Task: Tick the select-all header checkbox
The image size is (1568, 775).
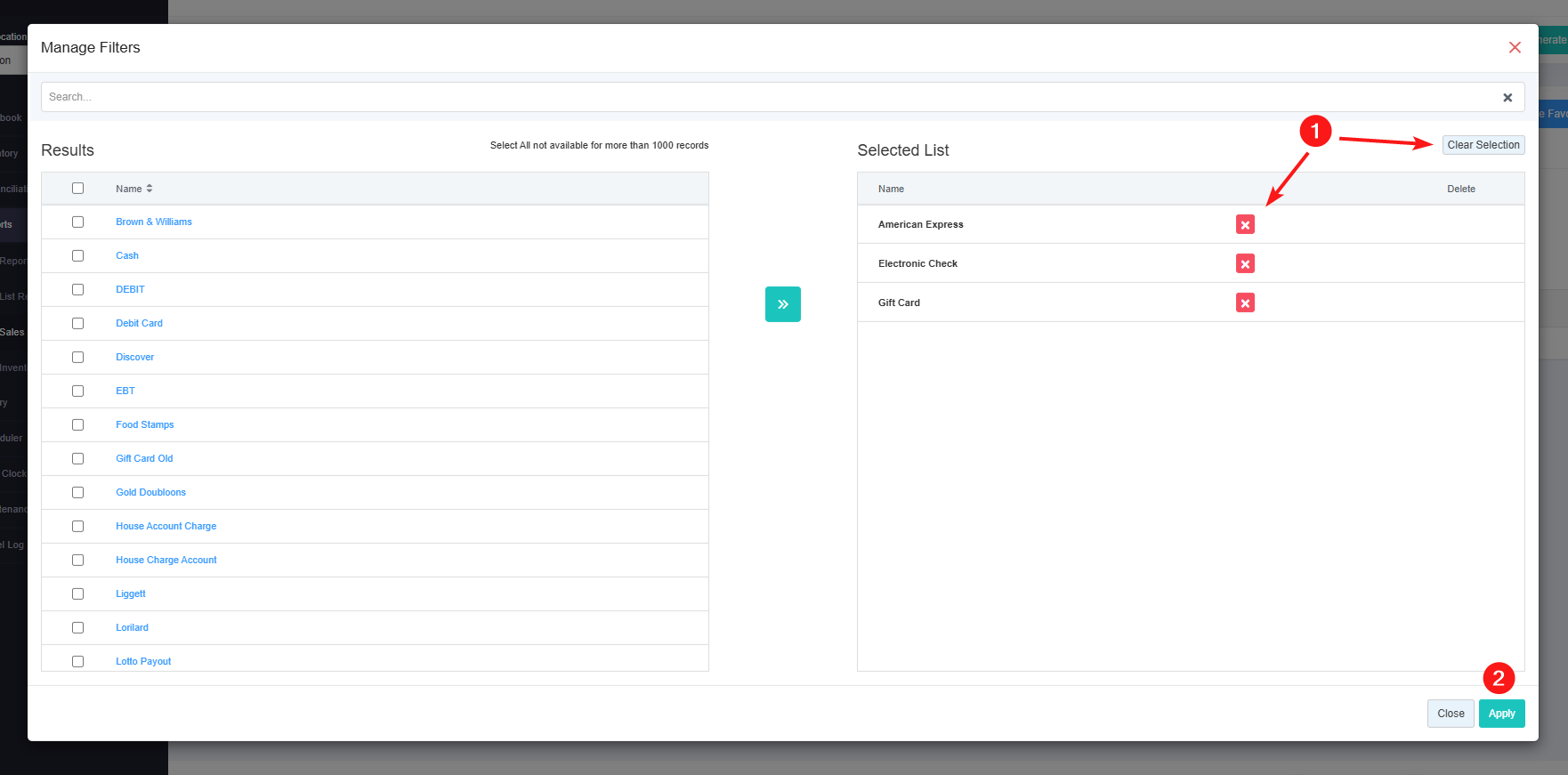Action: click(78, 189)
